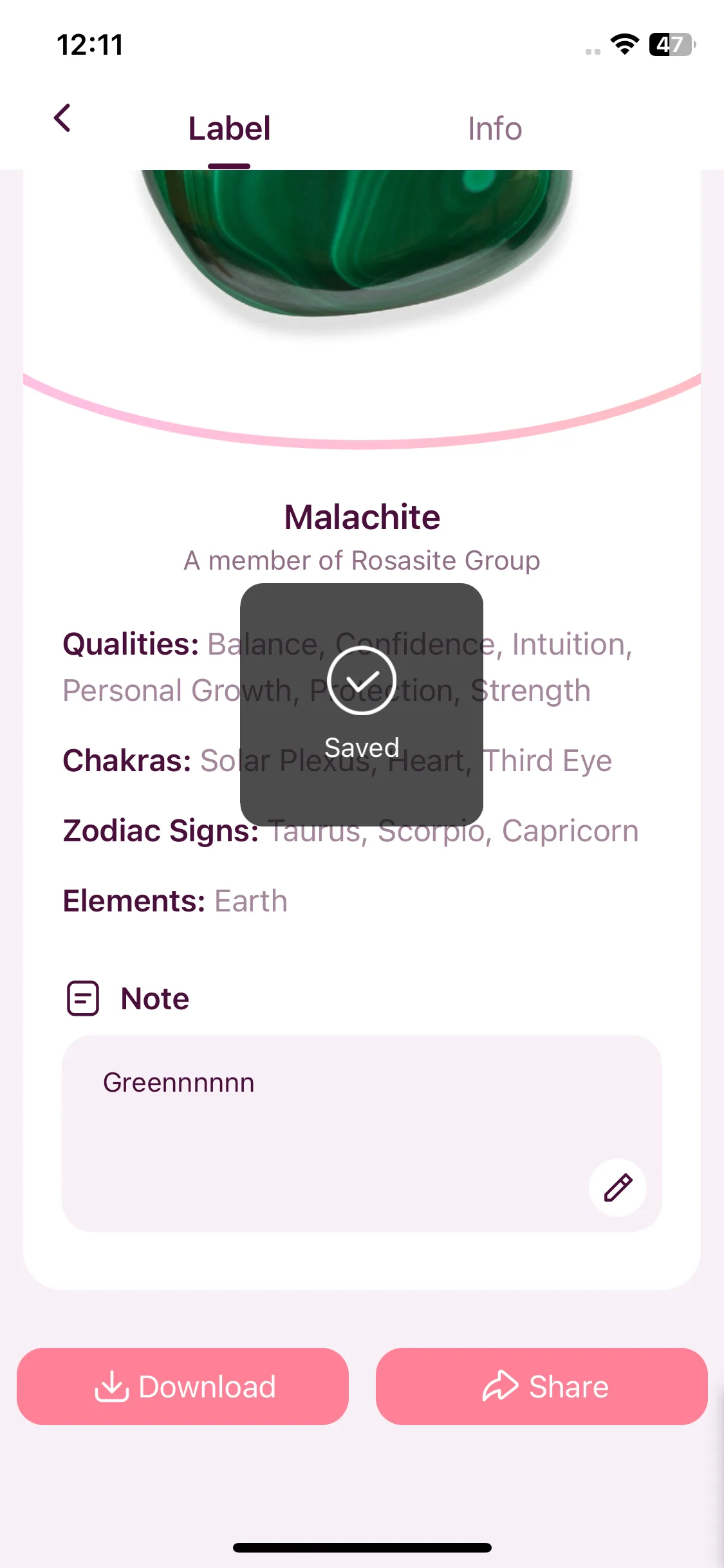Share the Malachite label
724x1568 pixels.
542,1386
